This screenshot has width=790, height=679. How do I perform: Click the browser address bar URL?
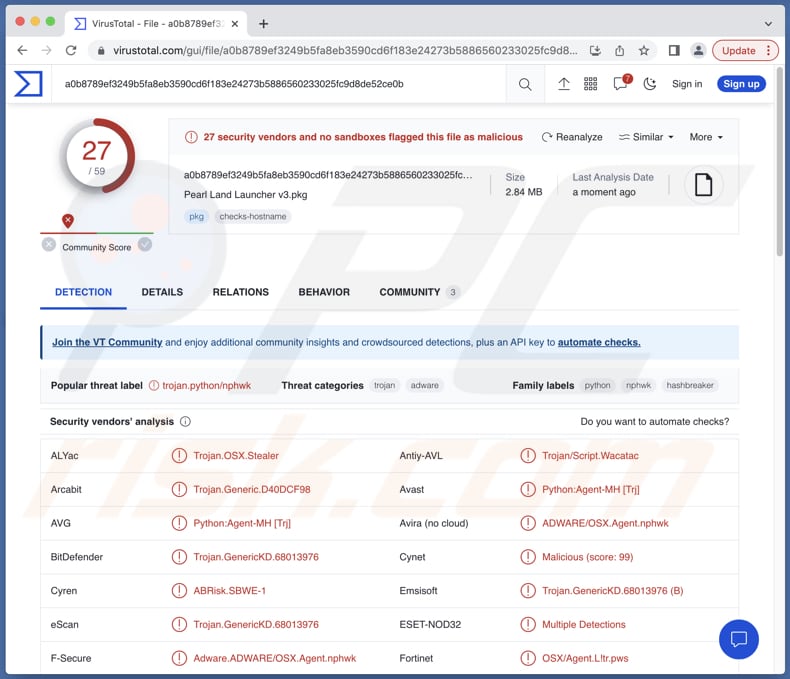345,50
